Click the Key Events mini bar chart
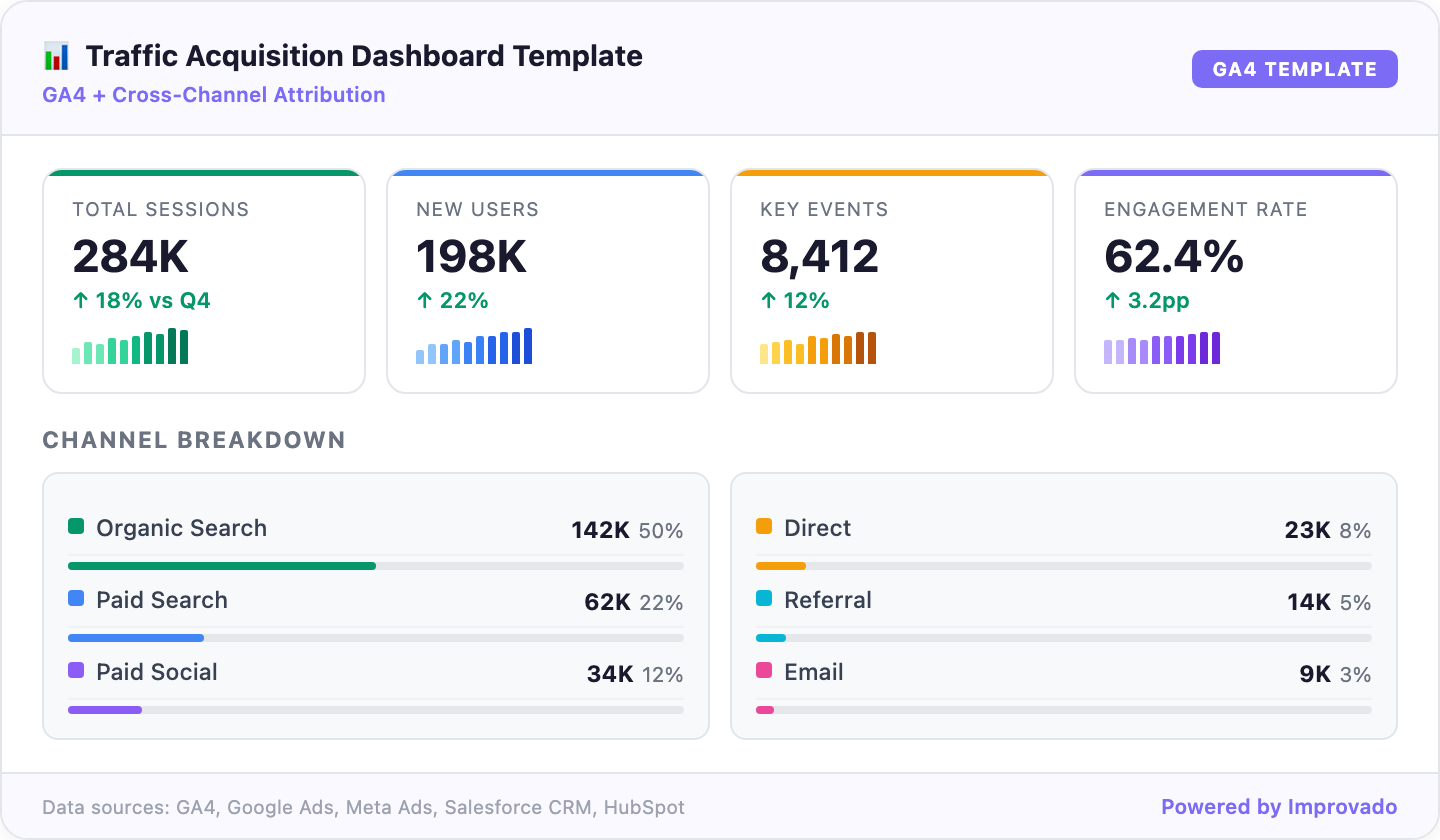This screenshot has height=840, width=1440. tap(818, 348)
